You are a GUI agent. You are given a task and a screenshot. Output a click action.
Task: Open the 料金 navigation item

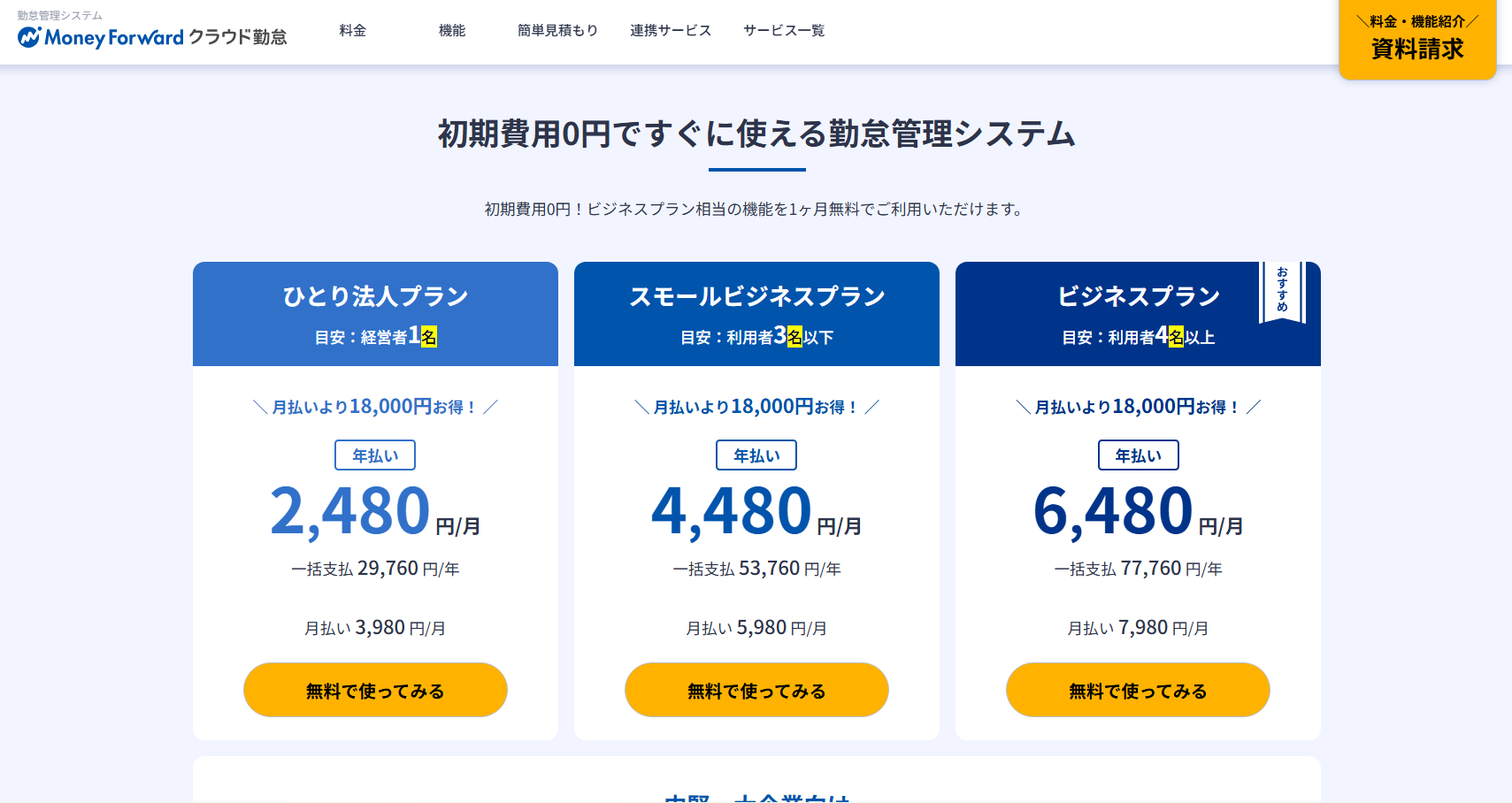coord(351,29)
